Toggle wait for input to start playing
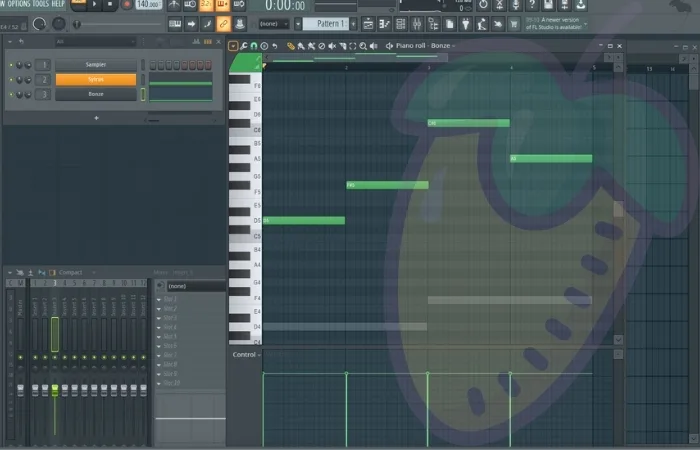The height and width of the screenshot is (450, 700). (190, 4)
